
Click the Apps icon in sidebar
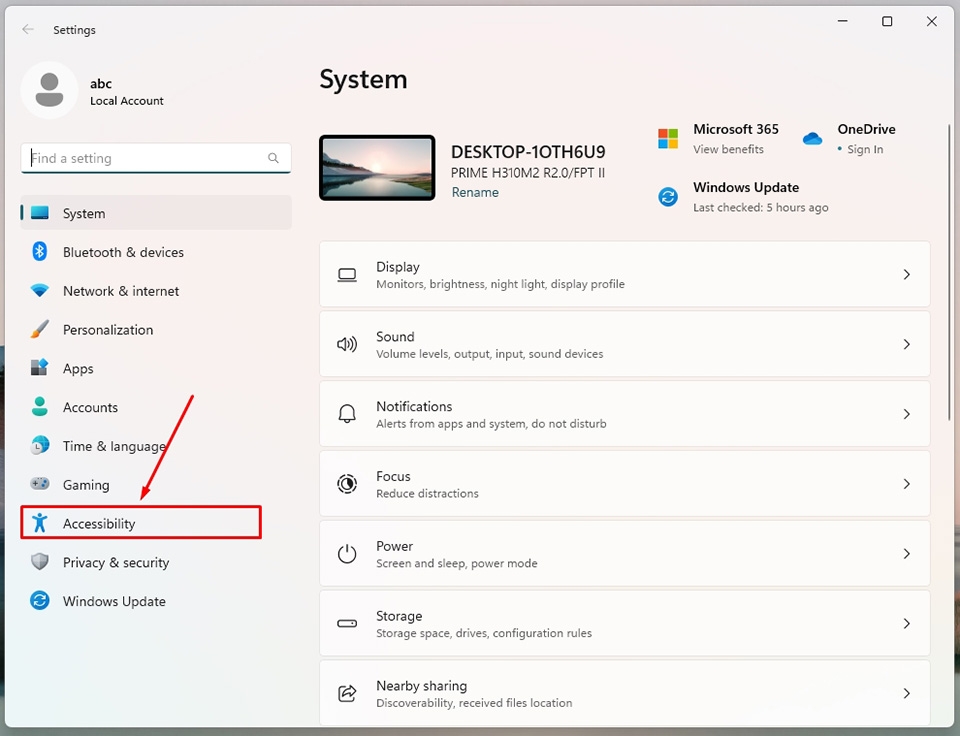coord(40,367)
